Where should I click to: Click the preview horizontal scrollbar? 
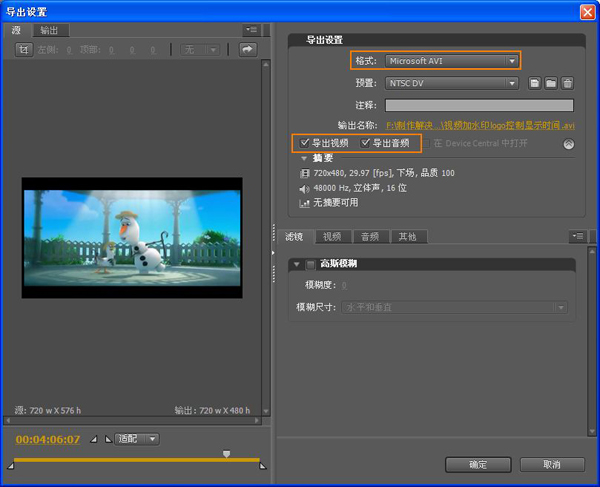[x=132, y=420]
